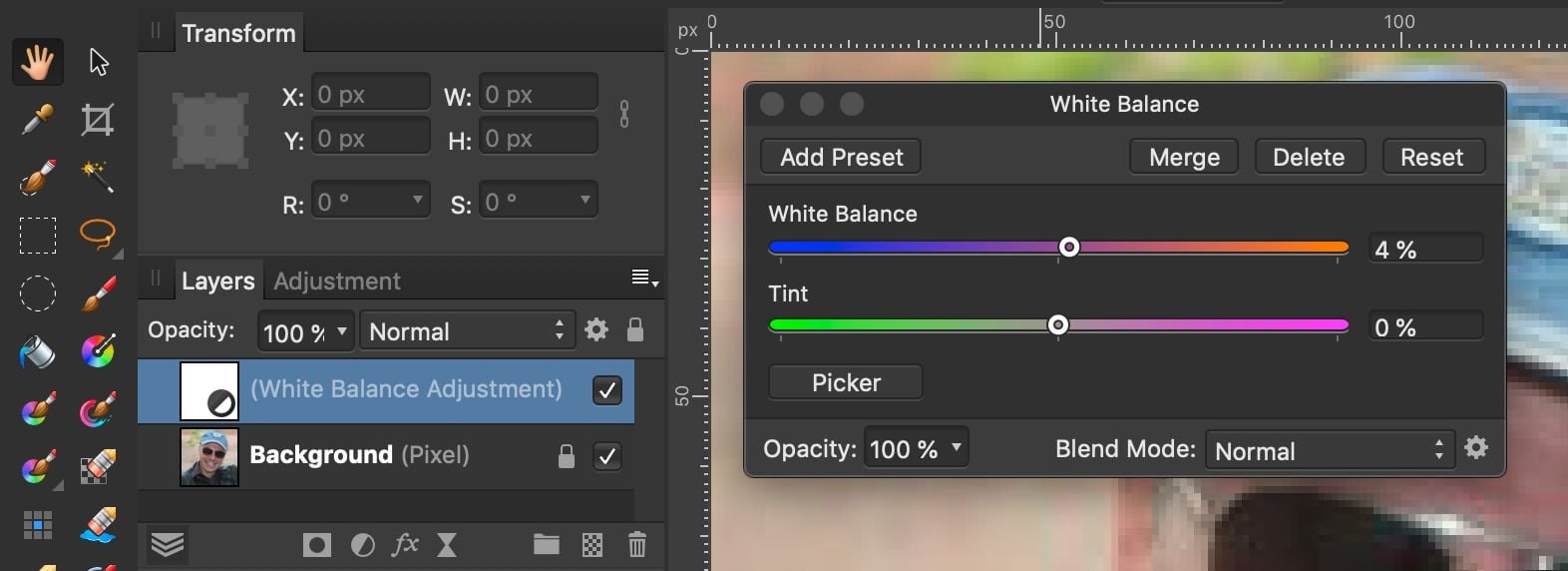Screen dimensions: 1568x571
Task: Click the White Balance slider handle
Action: tap(1069, 247)
